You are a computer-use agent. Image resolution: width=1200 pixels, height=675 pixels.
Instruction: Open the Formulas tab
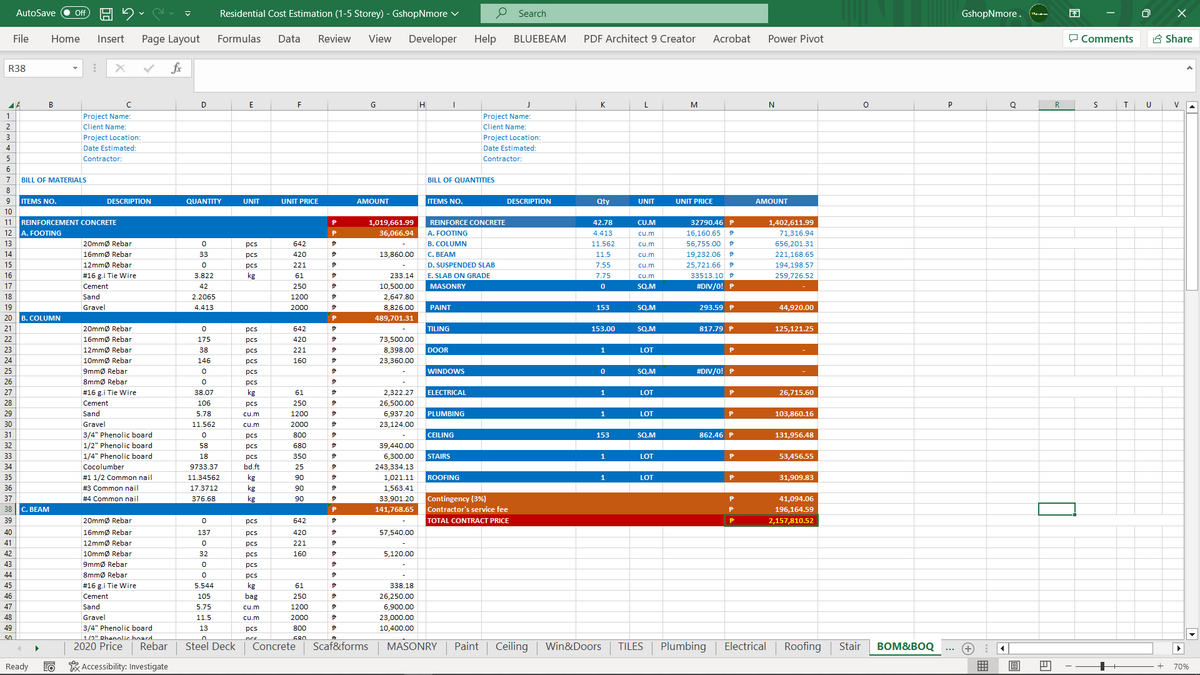(239, 38)
